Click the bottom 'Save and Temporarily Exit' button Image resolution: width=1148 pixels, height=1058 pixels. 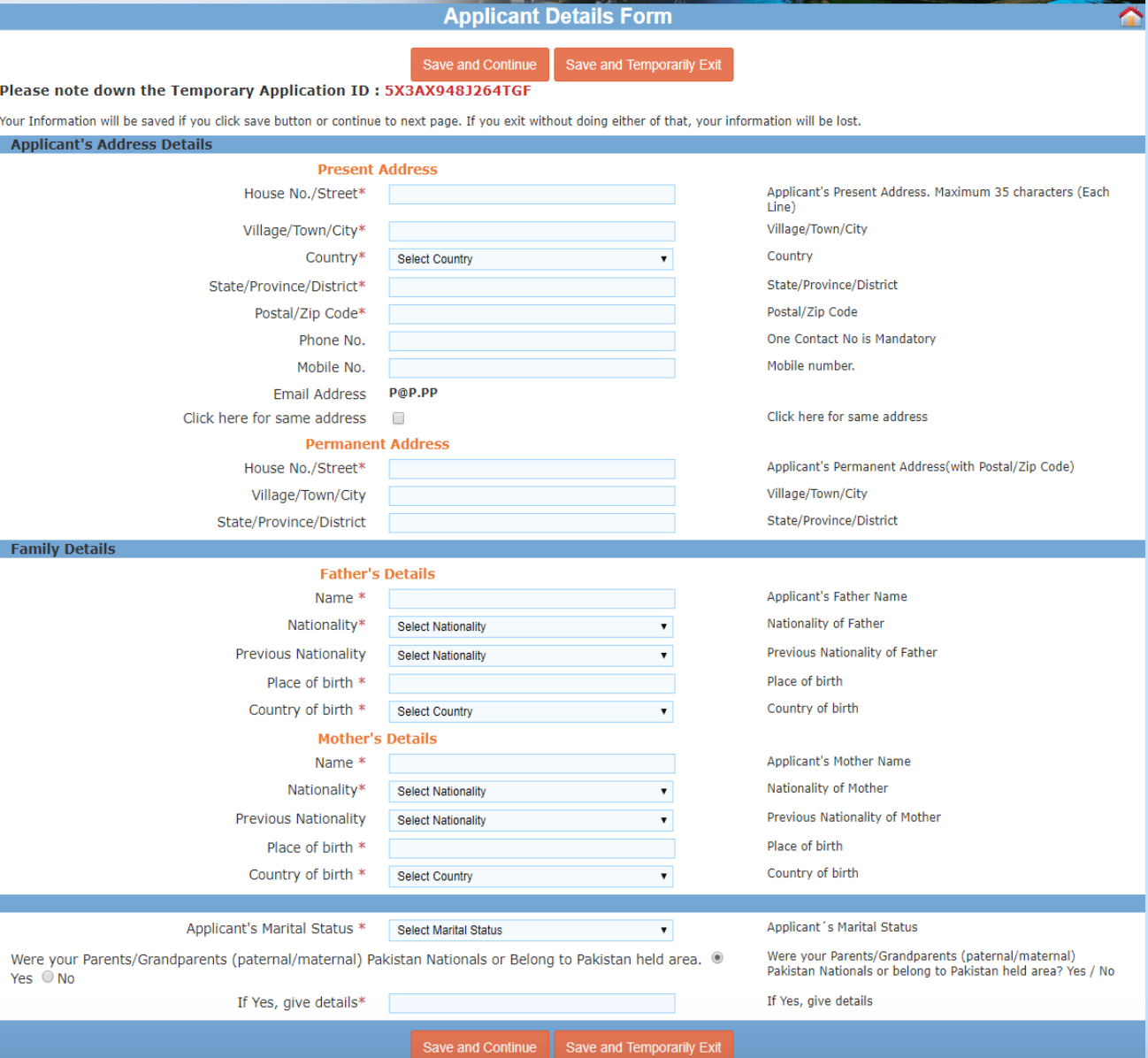pos(643,1046)
